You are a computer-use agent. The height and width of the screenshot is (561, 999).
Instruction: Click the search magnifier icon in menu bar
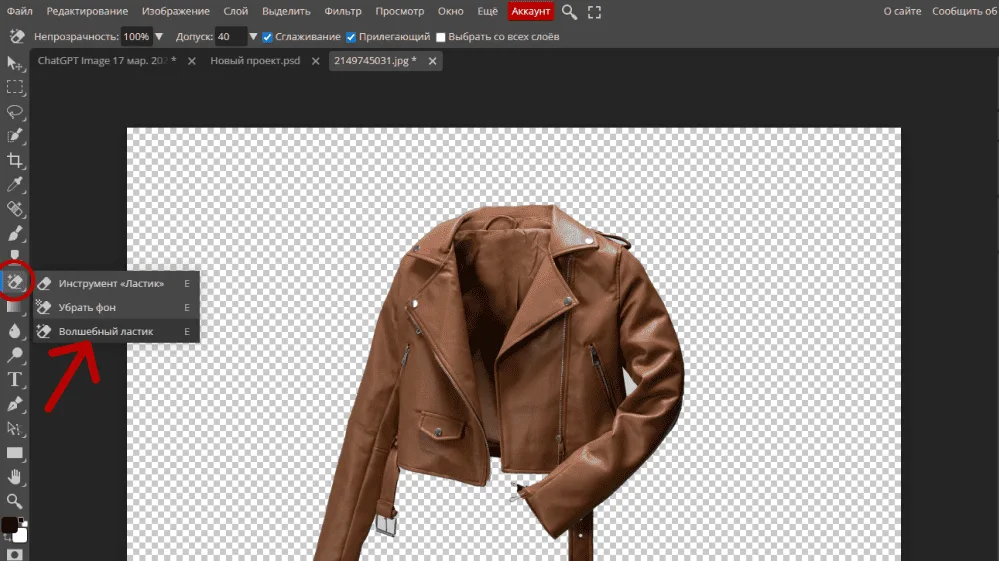coord(569,12)
